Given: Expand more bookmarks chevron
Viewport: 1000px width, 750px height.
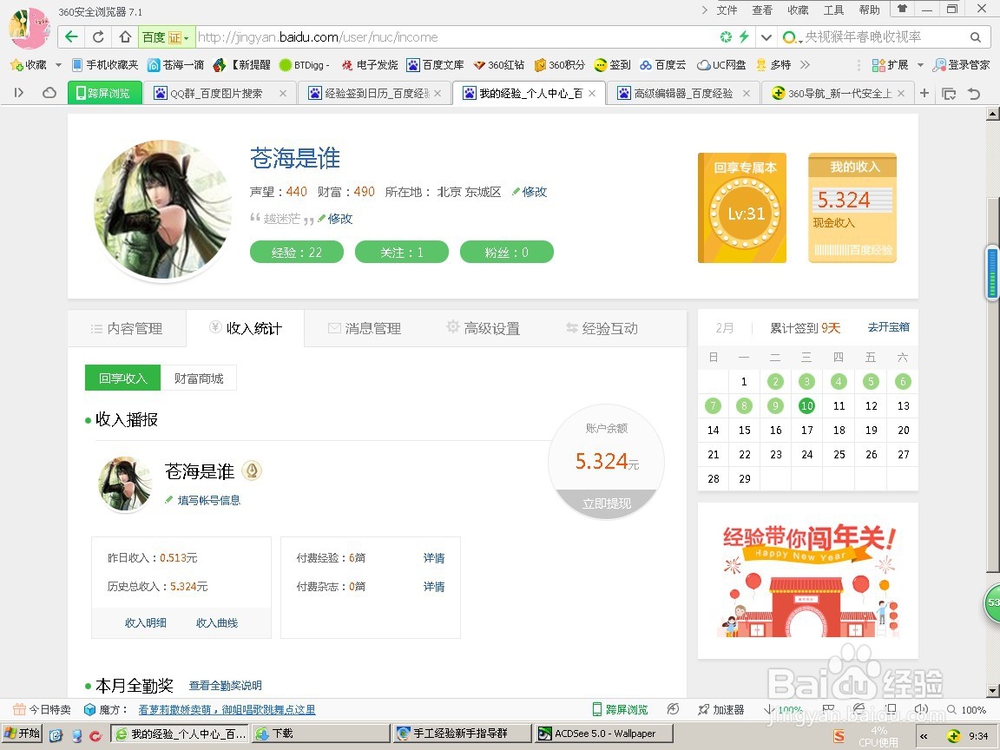Looking at the screenshot, I should click(805, 65).
